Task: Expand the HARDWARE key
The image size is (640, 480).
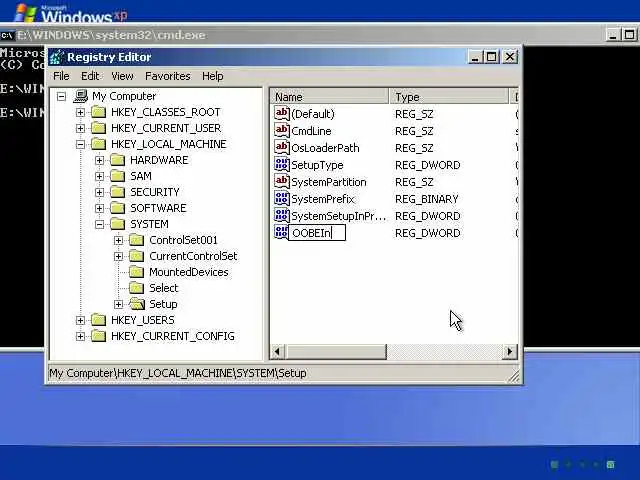Action: click(x=99, y=160)
